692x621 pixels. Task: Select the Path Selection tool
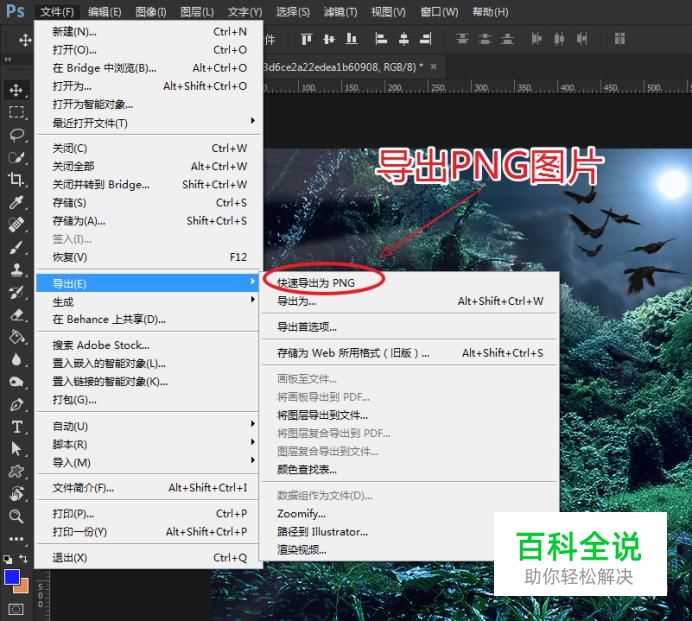16,449
